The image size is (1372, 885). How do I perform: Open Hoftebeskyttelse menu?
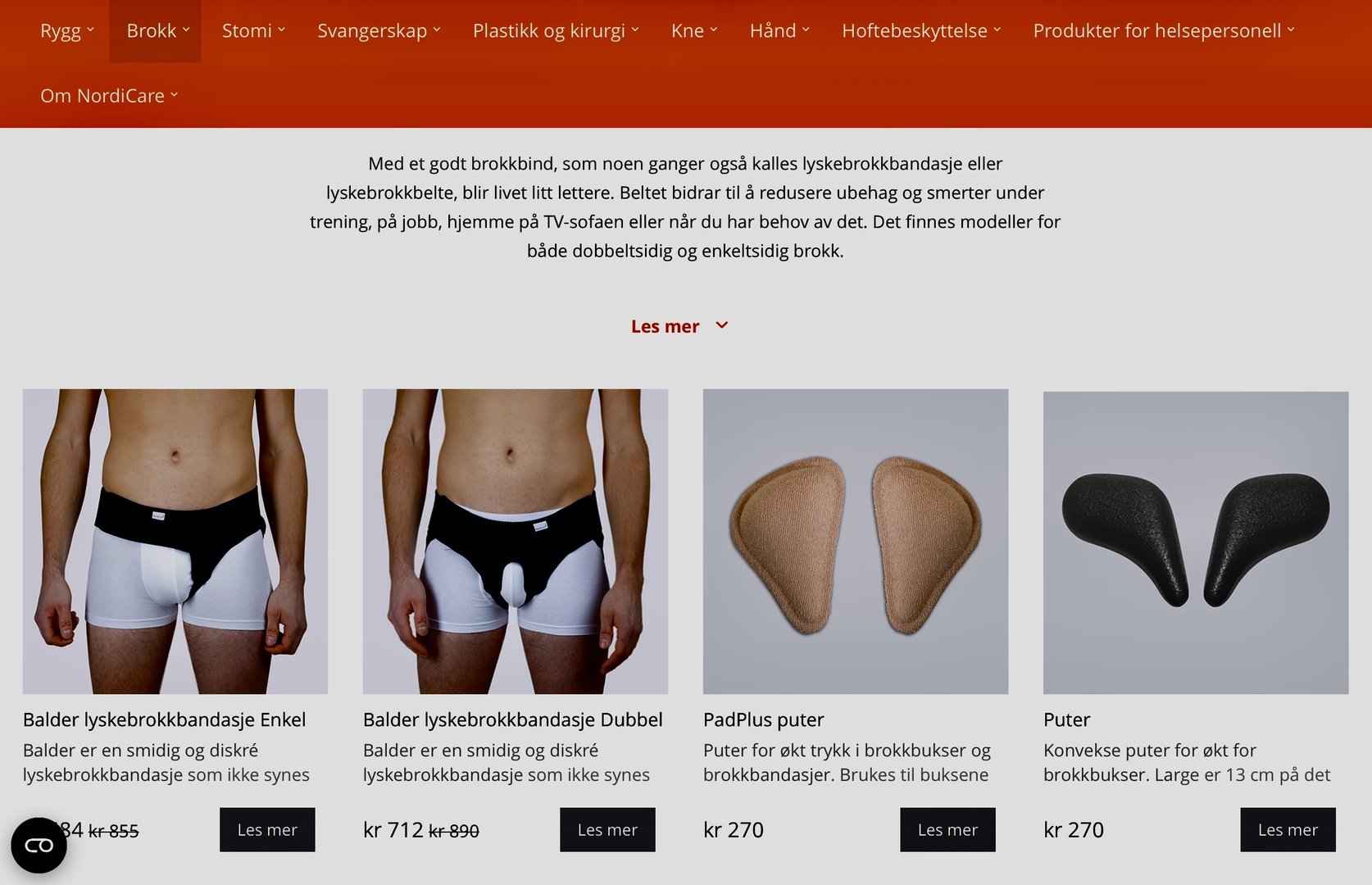[921, 31]
